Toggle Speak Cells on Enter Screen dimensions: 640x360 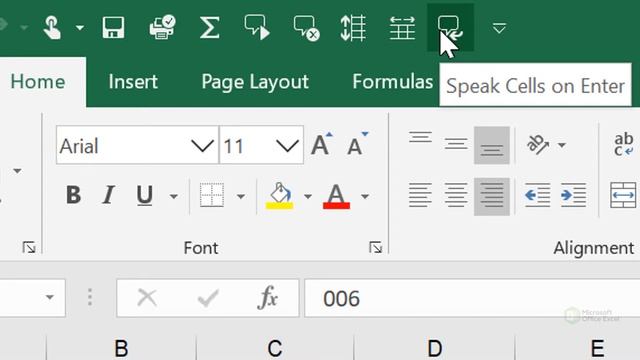[450, 28]
